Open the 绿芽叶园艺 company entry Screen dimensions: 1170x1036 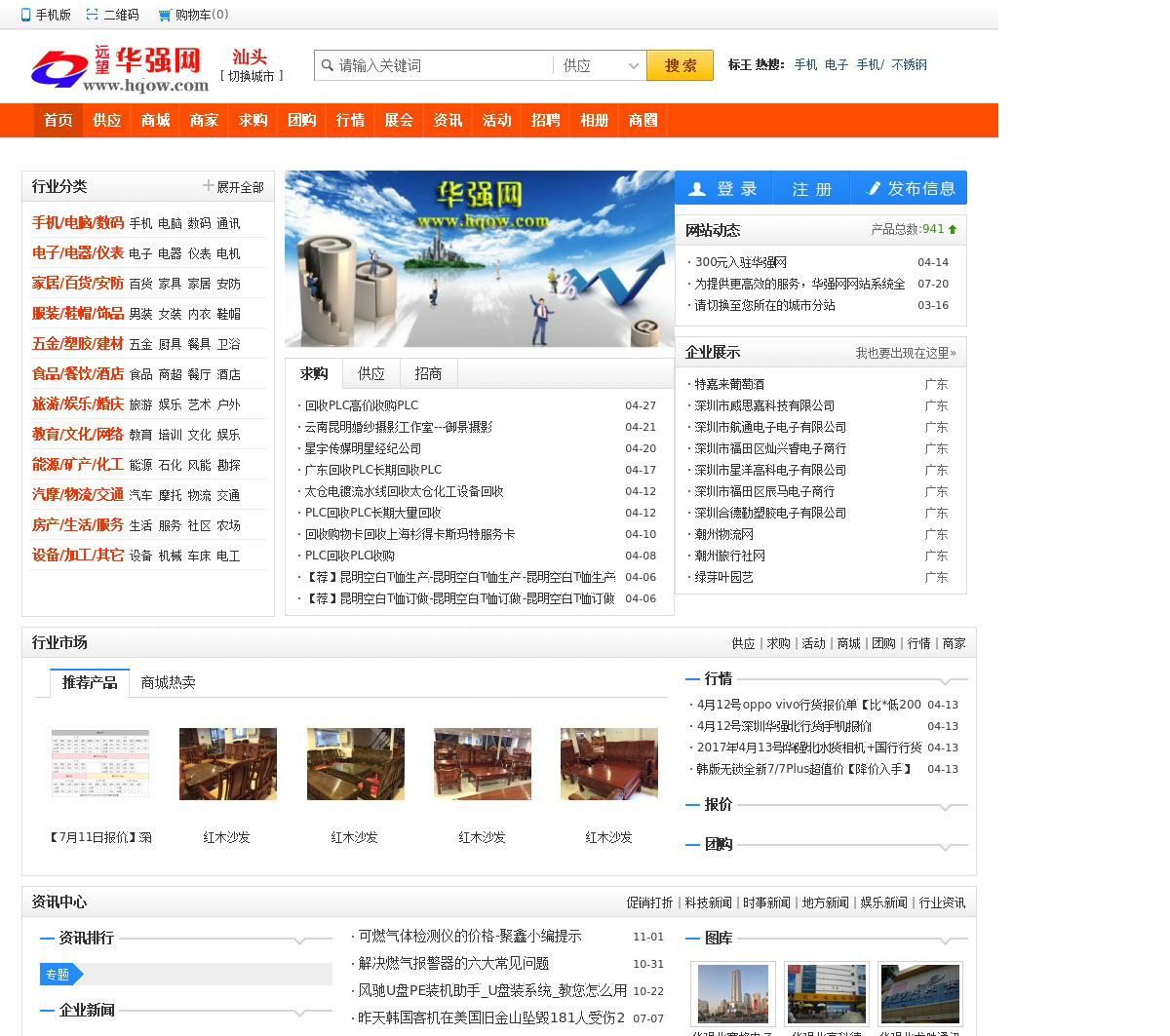pyautogui.click(x=723, y=577)
